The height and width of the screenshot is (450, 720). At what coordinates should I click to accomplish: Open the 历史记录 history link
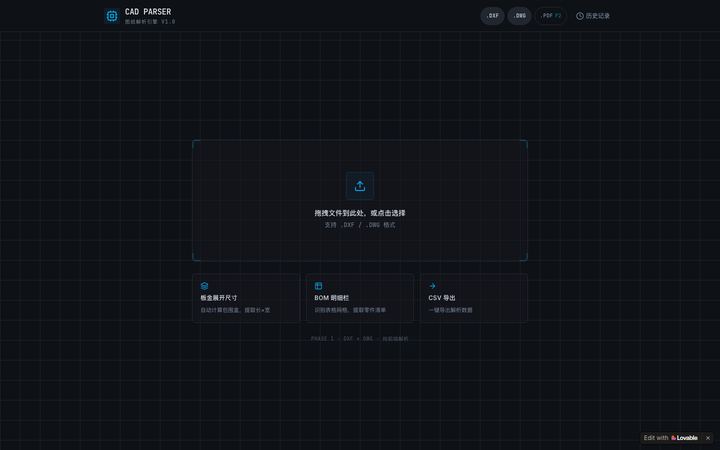click(593, 16)
